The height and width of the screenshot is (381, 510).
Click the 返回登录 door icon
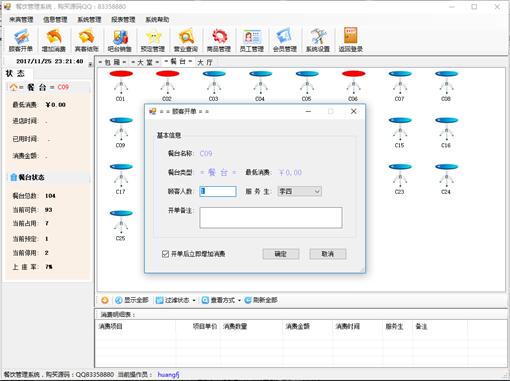pyautogui.click(x=351, y=40)
